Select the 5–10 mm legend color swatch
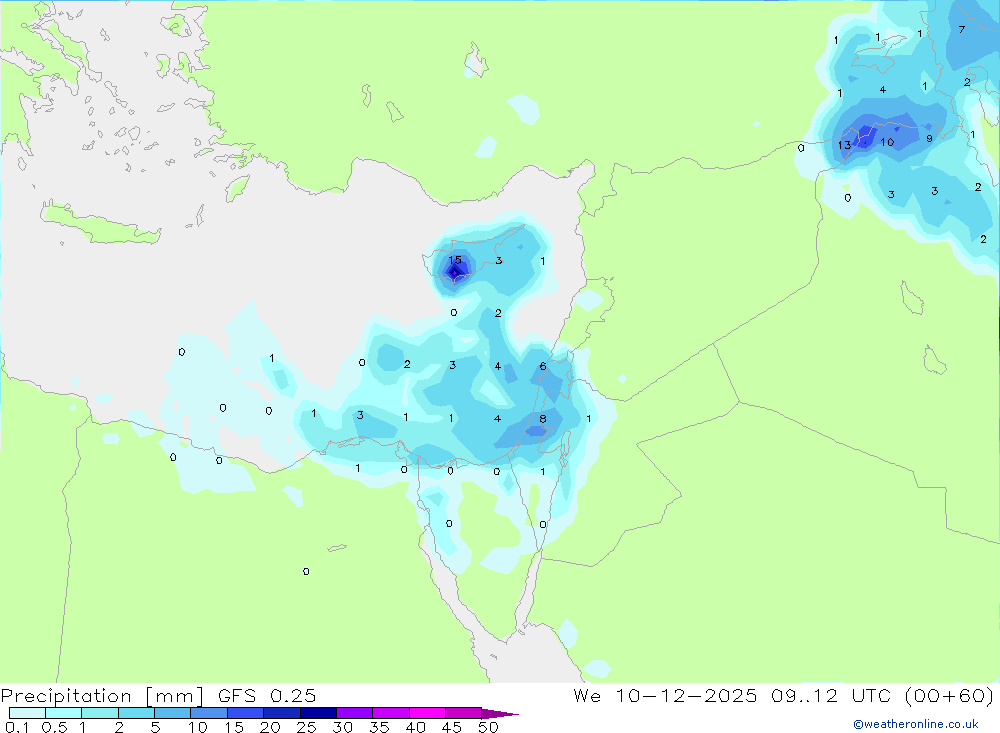Image resolution: width=1000 pixels, height=733 pixels. point(173,713)
